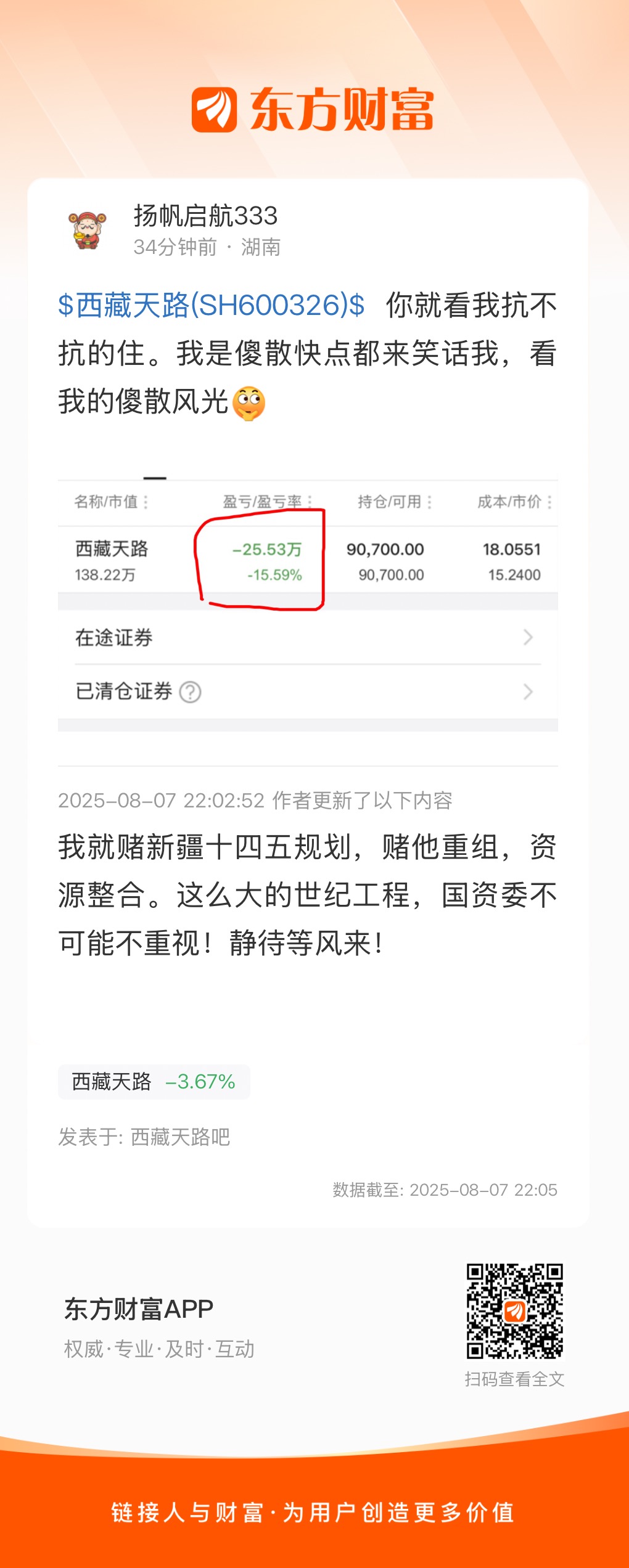This screenshot has height=1568, width=629.
Task: Sort by 名称/市值 column header
Action: coord(111,502)
